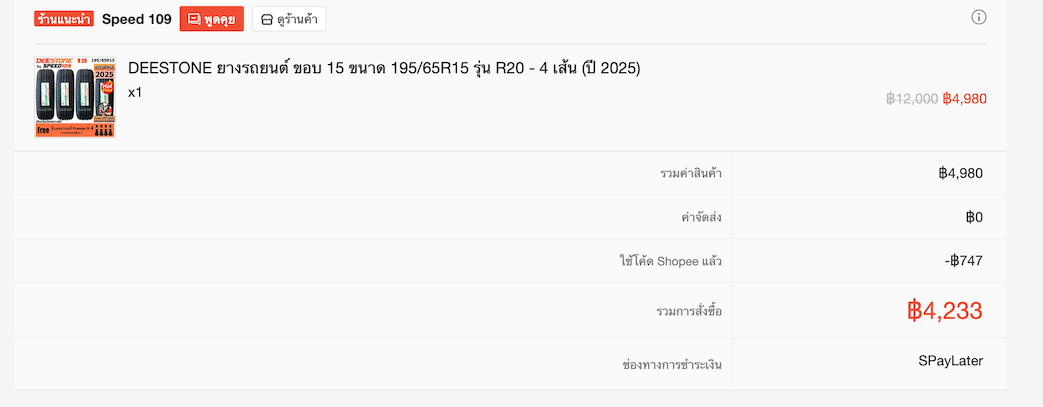Click the red ฿4,980 discounted price

pos(965,99)
